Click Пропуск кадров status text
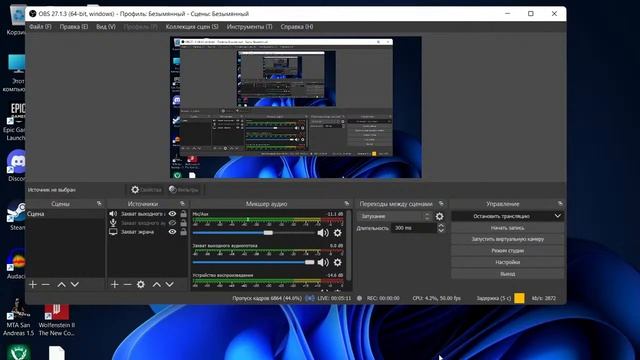640x360 pixels. 267,298
